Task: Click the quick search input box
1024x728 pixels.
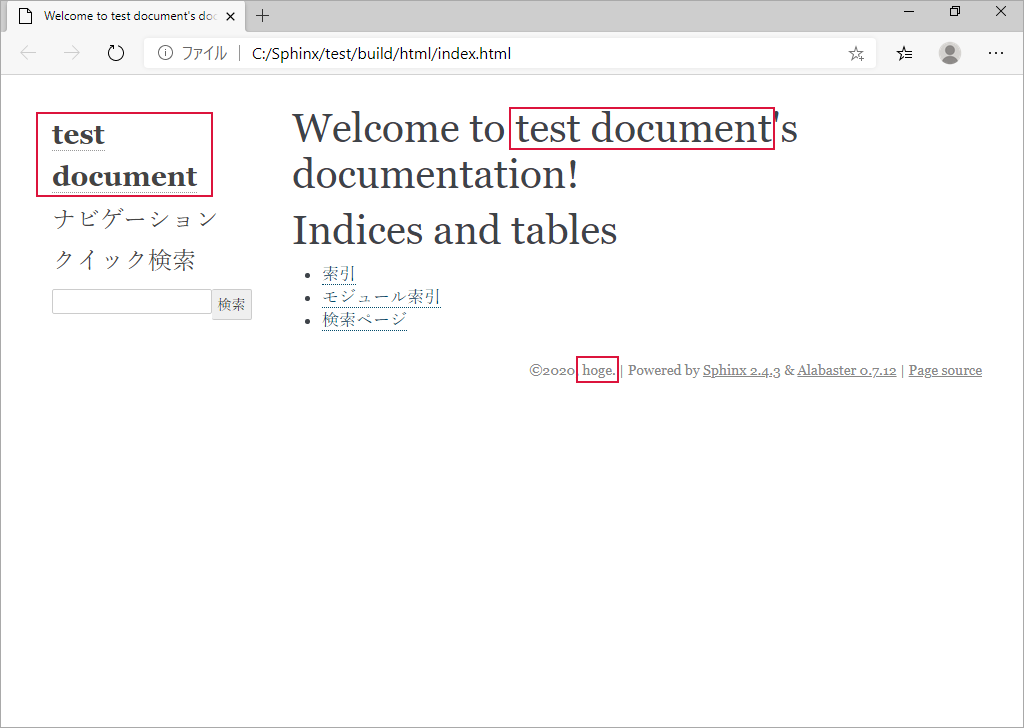Action: point(132,302)
